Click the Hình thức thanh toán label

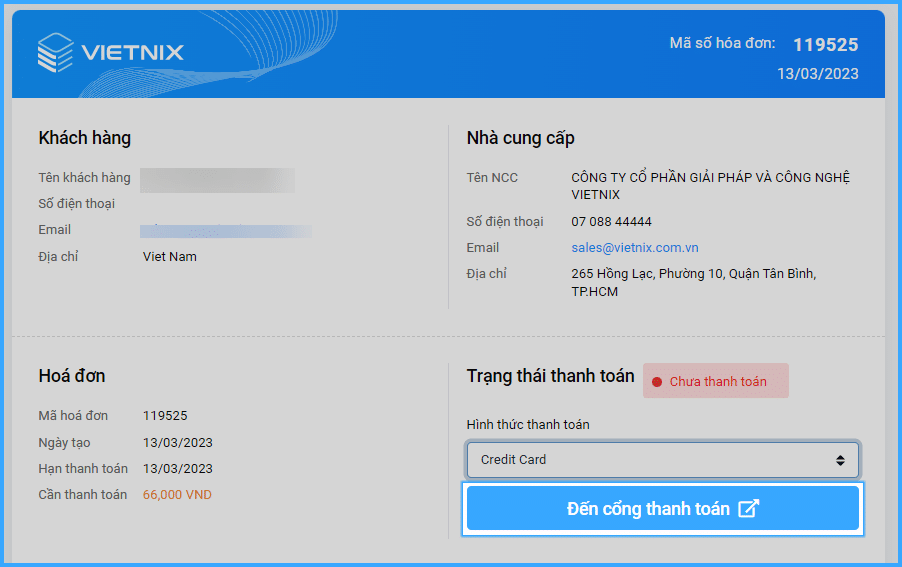pyautogui.click(x=528, y=424)
